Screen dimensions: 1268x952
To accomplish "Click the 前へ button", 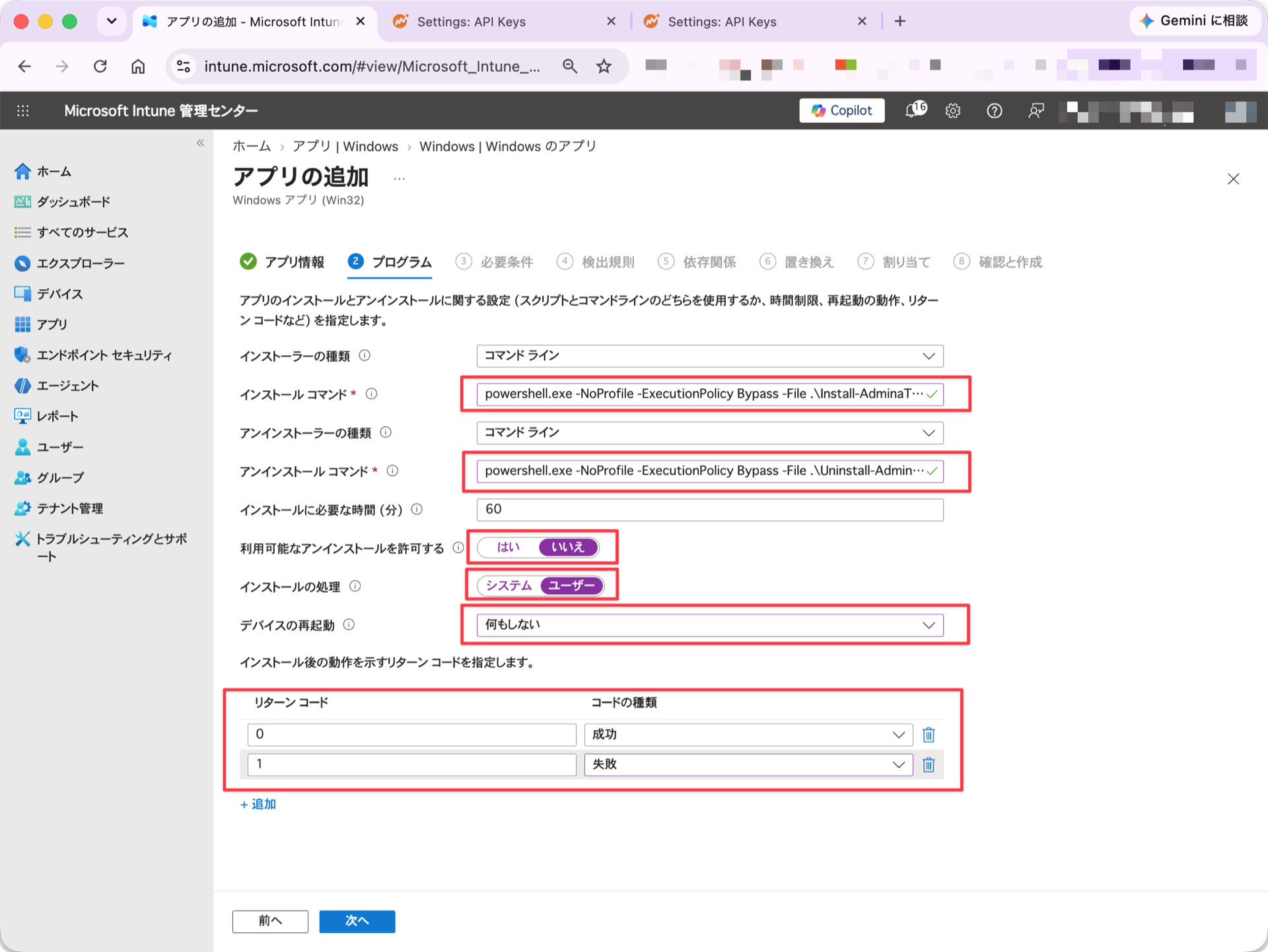I will pyautogui.click(x=270, y=921).
